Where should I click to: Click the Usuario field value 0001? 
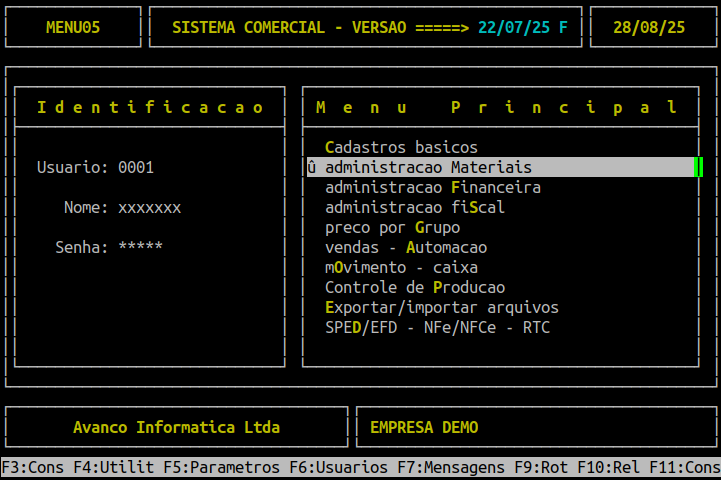pos(136,167)
